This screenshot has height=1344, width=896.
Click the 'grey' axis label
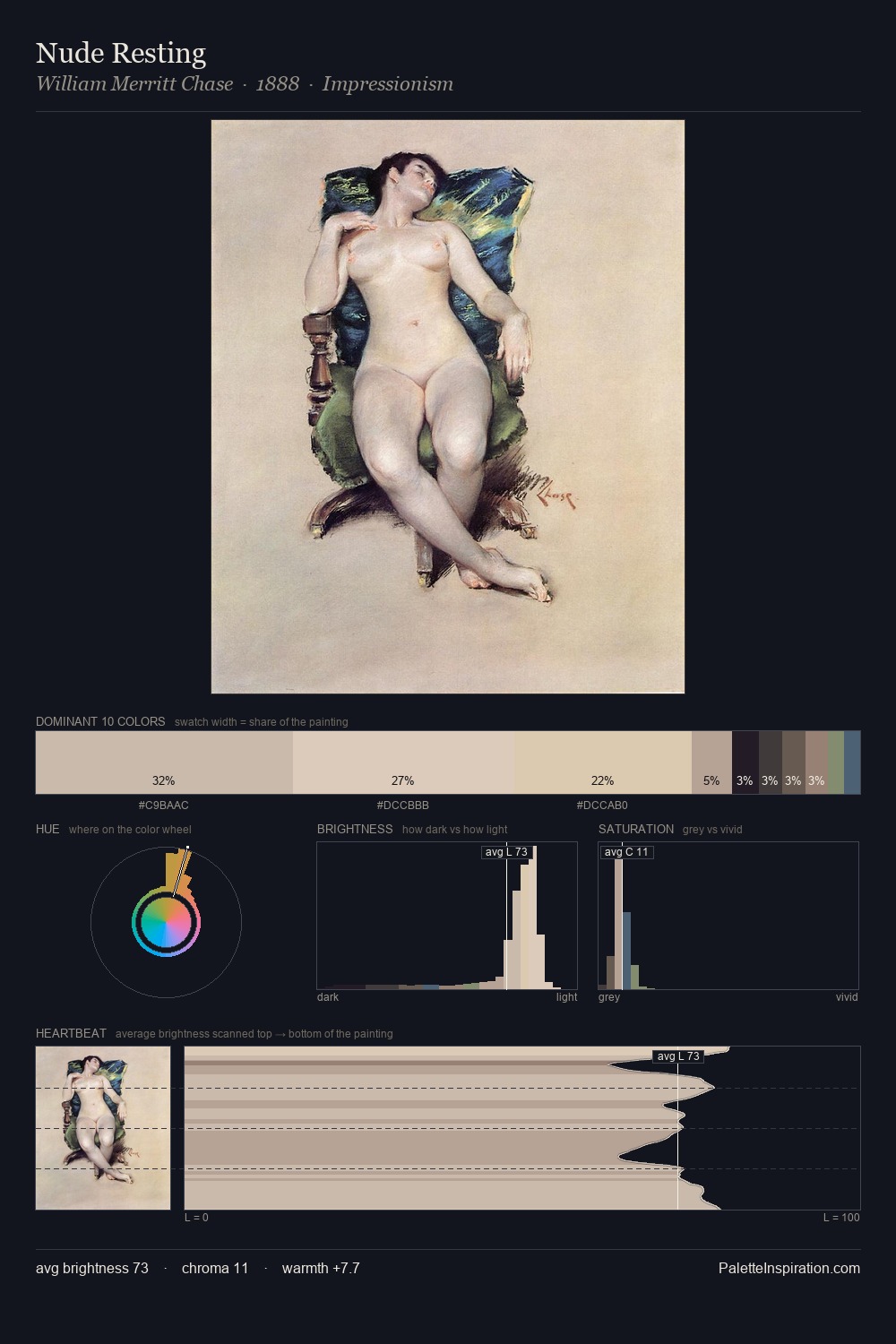click(609, 997)
